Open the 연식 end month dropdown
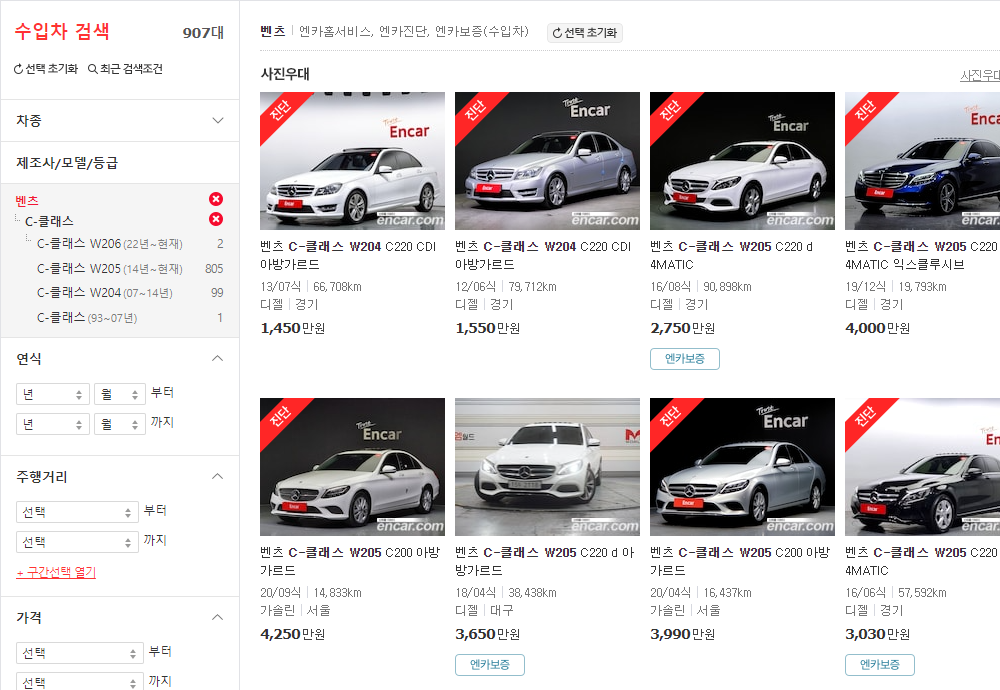 click(120, 424)
